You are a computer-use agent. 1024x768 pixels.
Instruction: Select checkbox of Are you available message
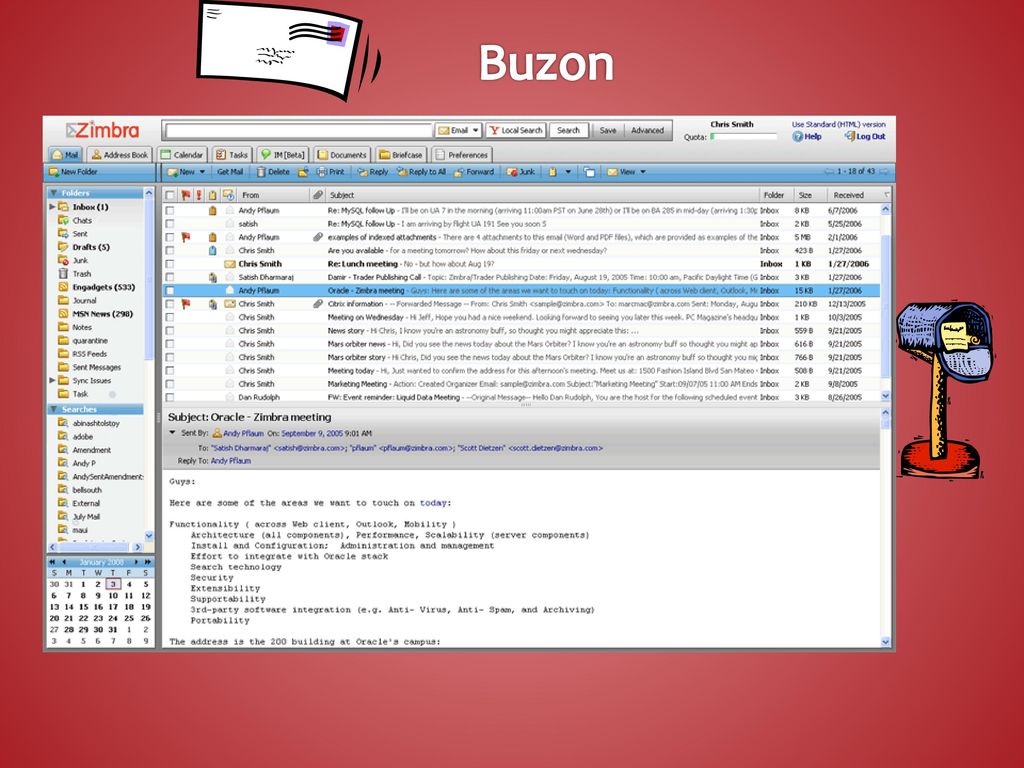(x=170, y=251)
